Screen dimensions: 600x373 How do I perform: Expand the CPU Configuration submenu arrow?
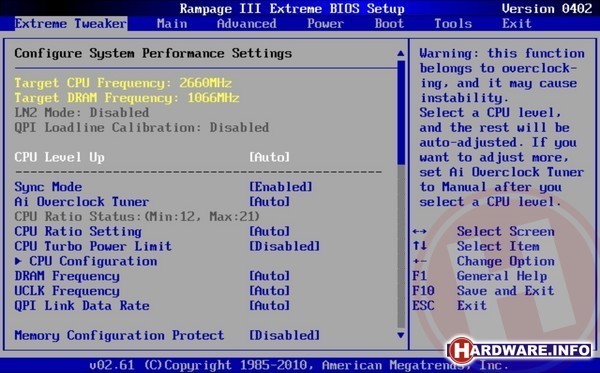tap(18, 261)
